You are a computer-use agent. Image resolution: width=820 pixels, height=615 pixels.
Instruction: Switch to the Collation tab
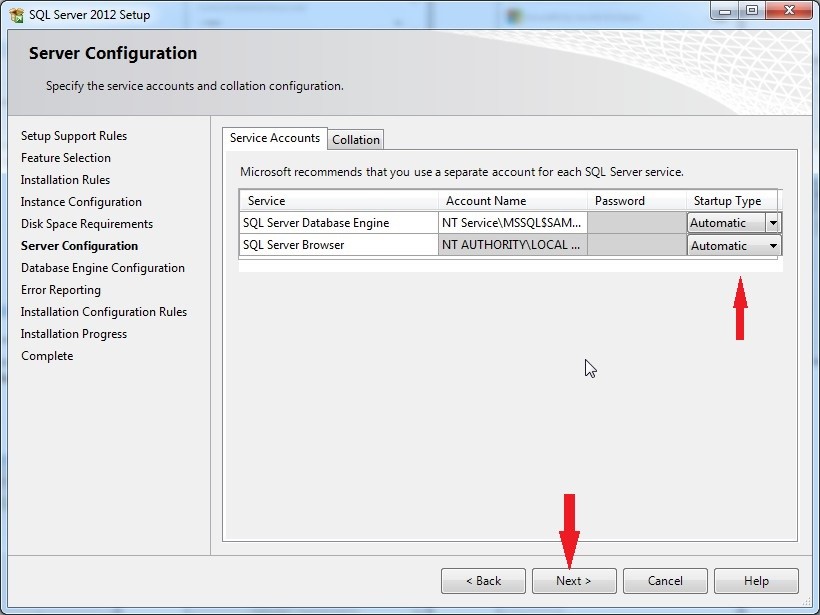[x=355, y=139]
